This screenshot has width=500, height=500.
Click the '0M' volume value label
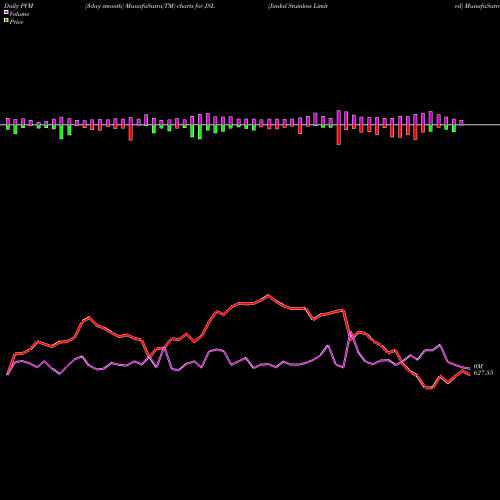(478, 366)
